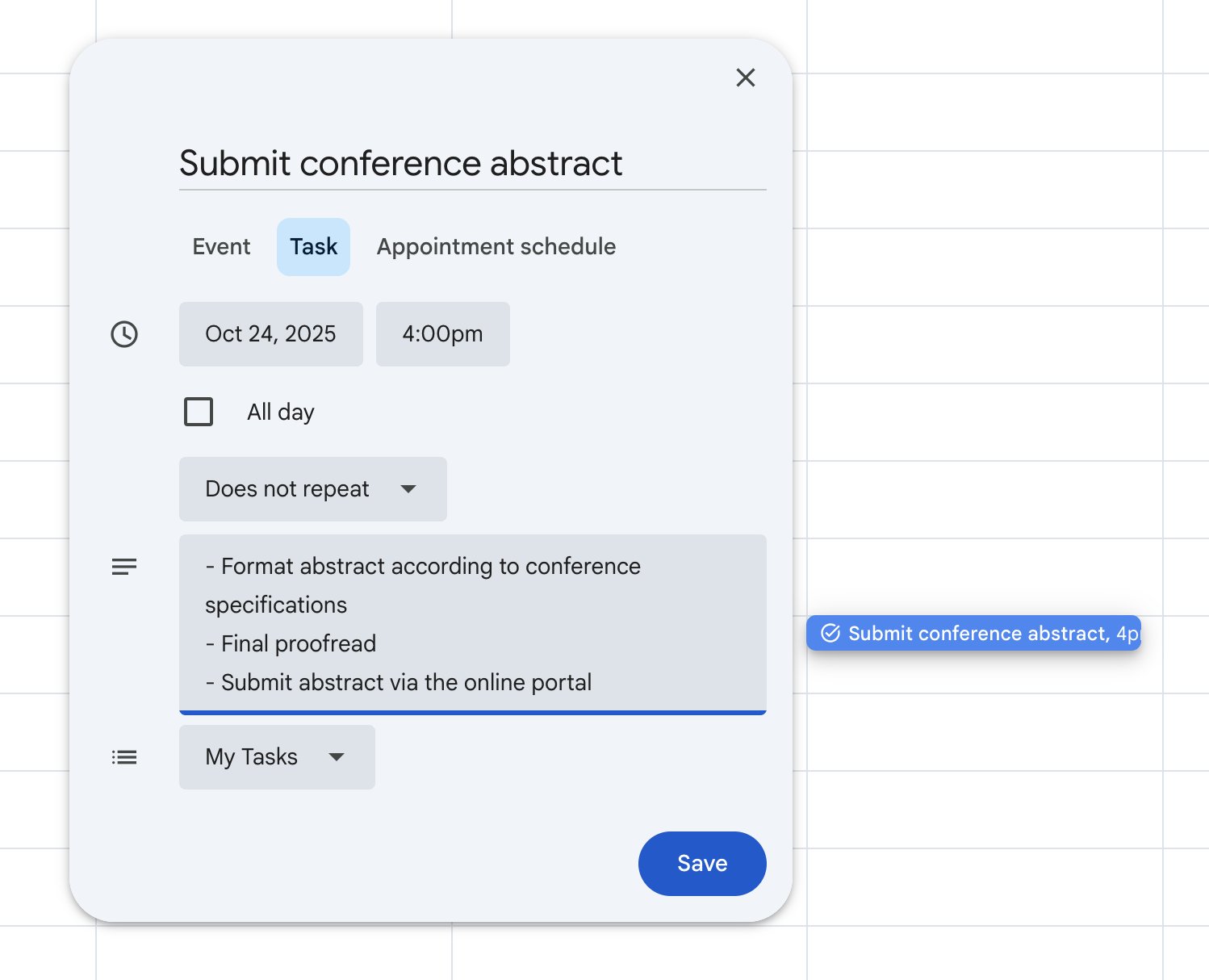Click the arrow next to 'Does not repeat'
This screenshot has height=980, width=1209.
pyautogui.click(x=408, y=489)
